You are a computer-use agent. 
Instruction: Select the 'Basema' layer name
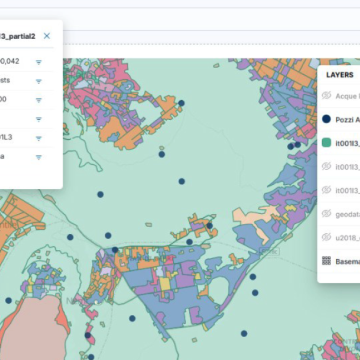pos(347,261)
